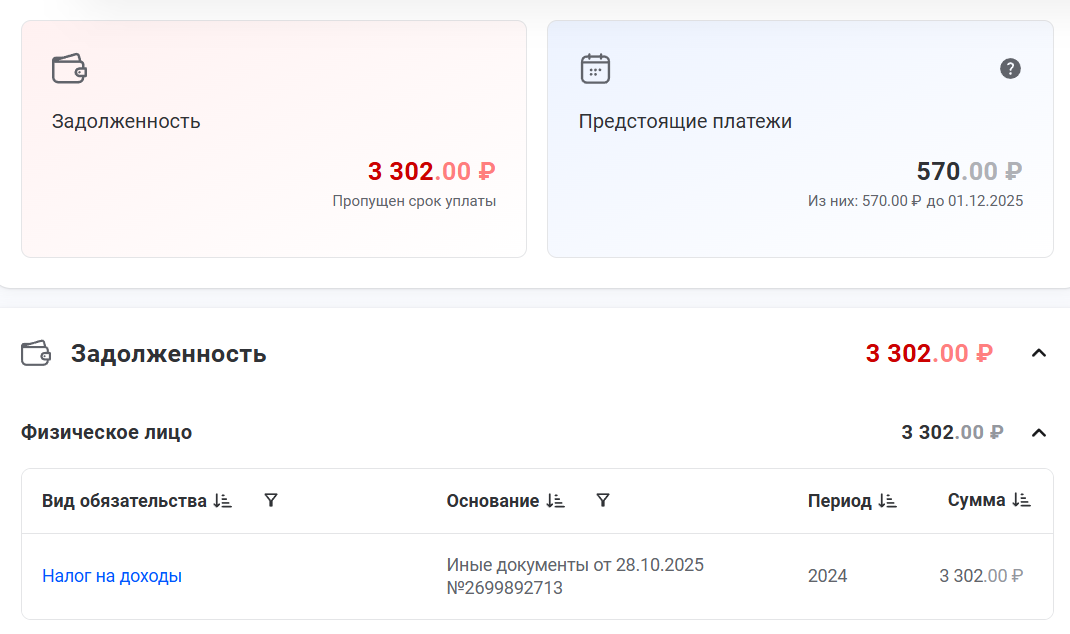Click the calendar icon in upcoming payments card
Screen dimensions: 1070x634
(595, 69)
